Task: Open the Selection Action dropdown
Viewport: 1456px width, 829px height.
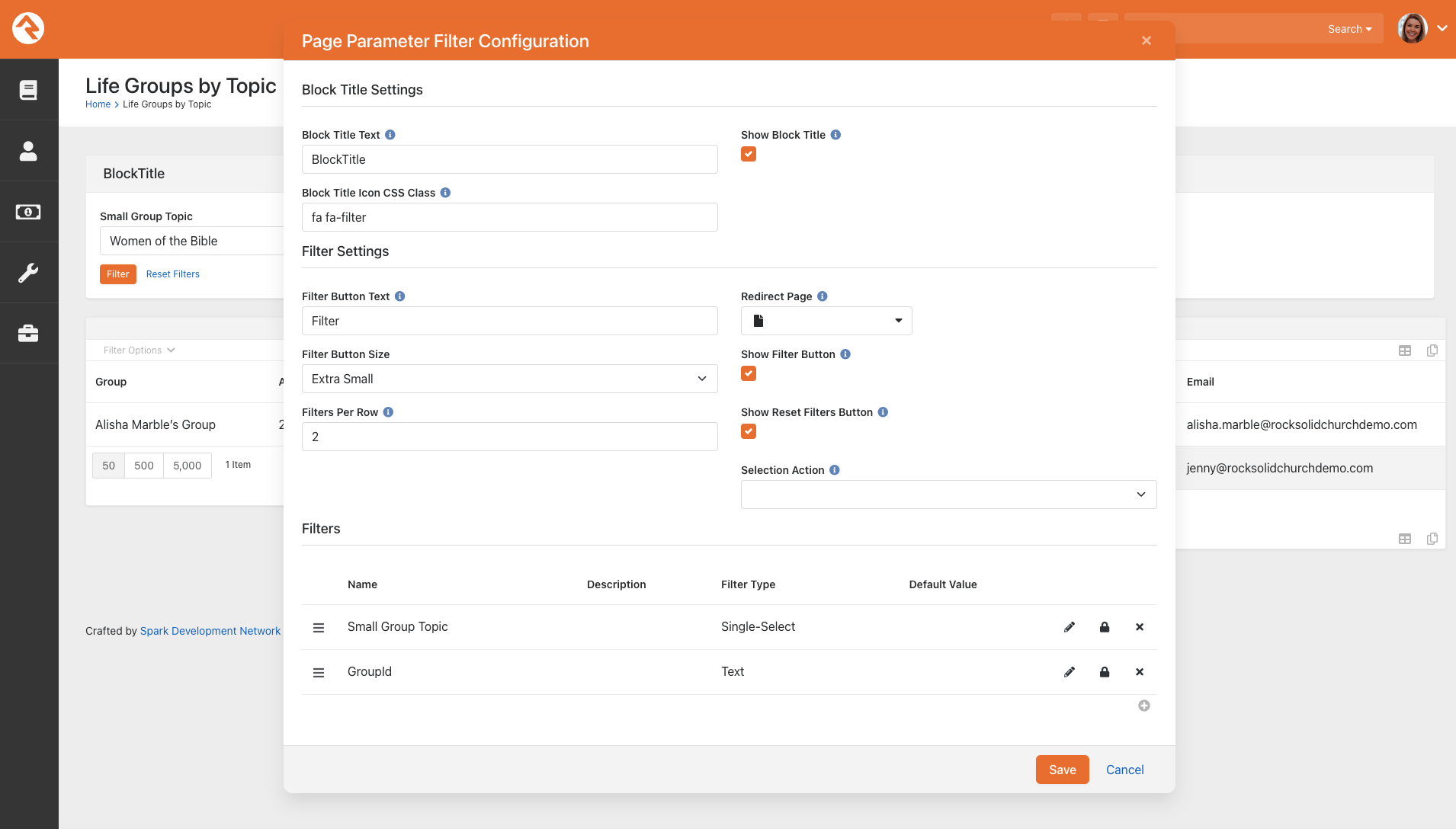Action: click(948, 495)
